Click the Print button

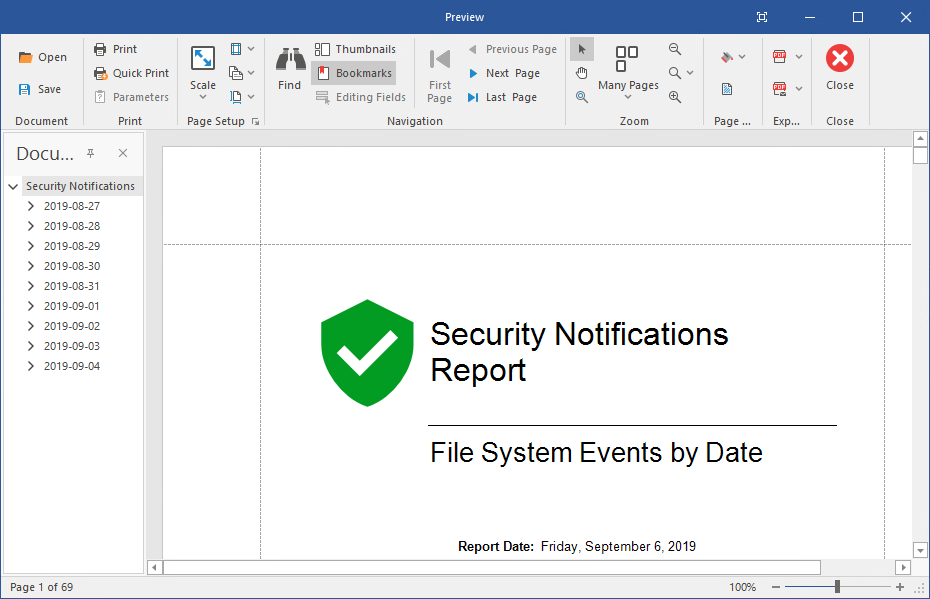click(x=115, y=49)
